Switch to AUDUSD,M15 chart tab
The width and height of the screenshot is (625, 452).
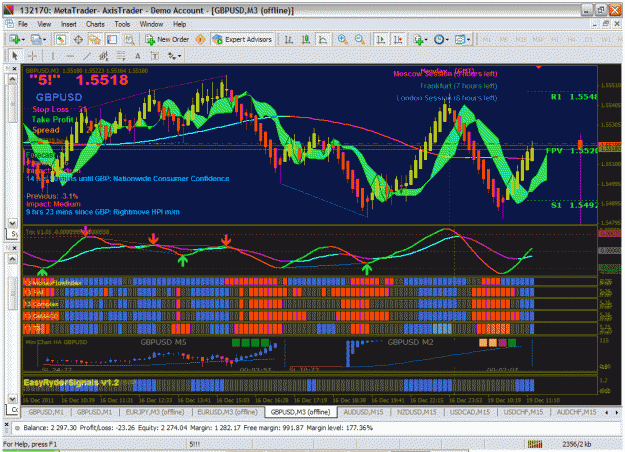[x=364, y=412]
